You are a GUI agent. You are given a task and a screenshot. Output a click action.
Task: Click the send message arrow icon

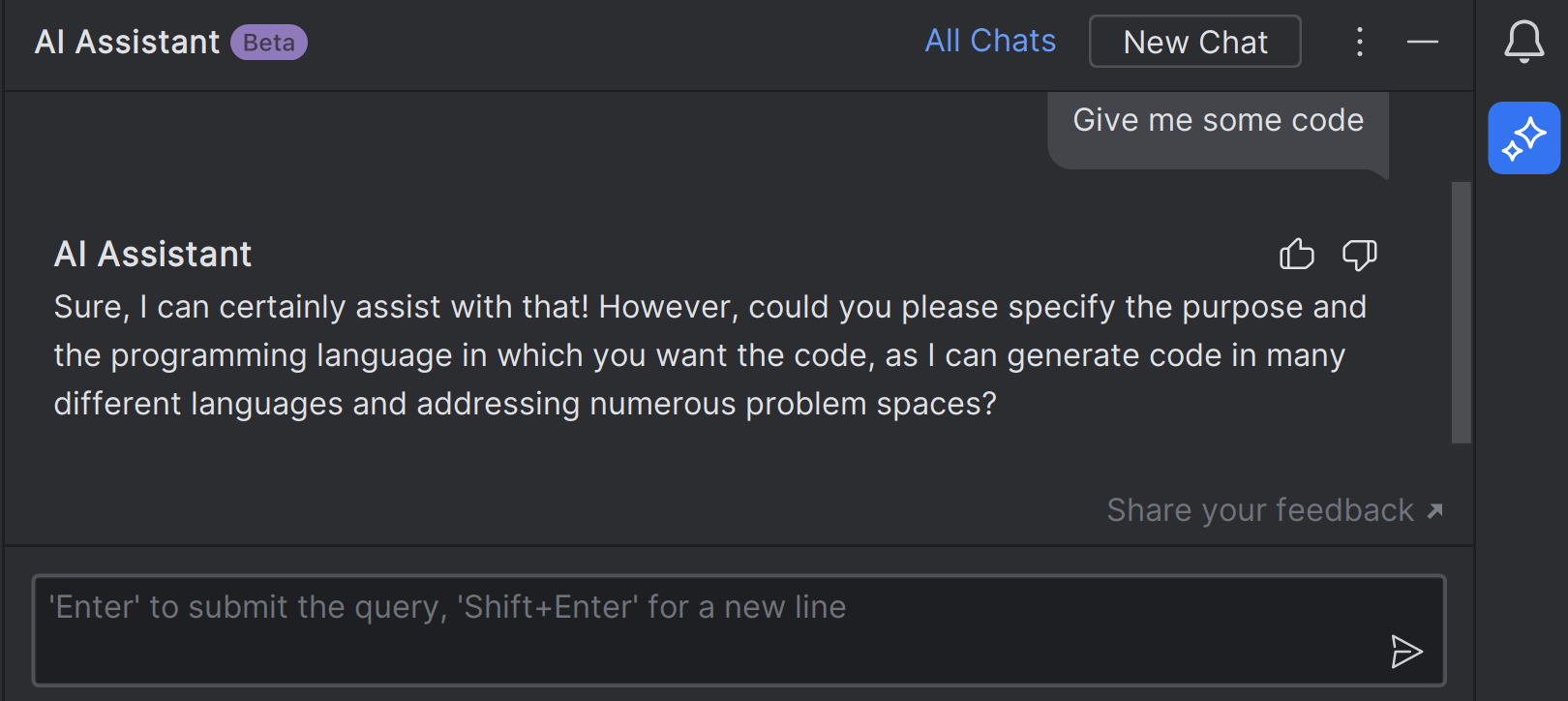(1405, 652)
